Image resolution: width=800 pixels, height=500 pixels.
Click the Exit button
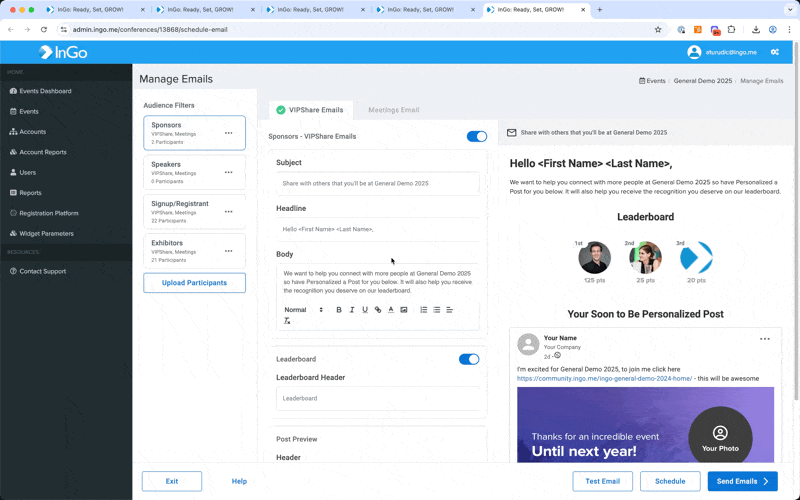172,481
